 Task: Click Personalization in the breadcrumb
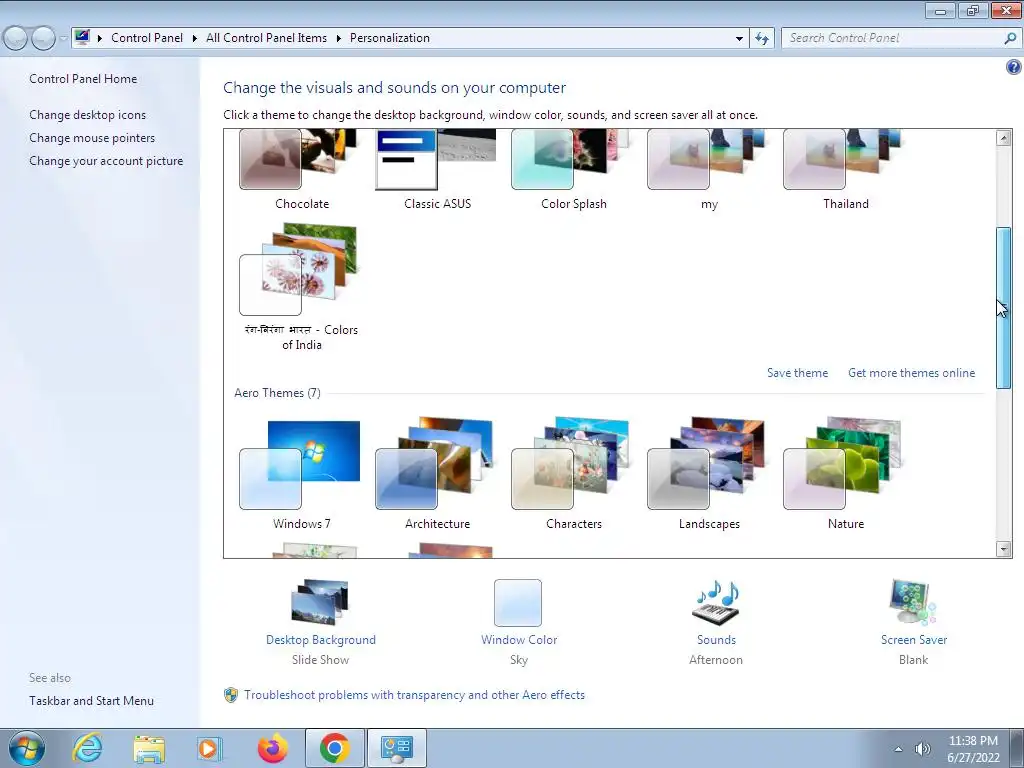[390, 38]
